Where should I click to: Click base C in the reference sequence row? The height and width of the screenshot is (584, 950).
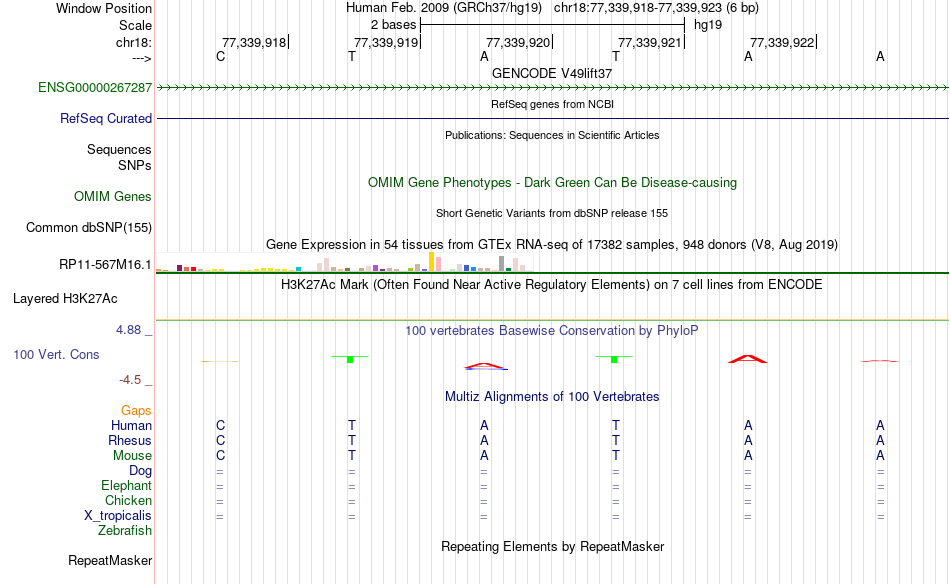click(x=221, y=56)
